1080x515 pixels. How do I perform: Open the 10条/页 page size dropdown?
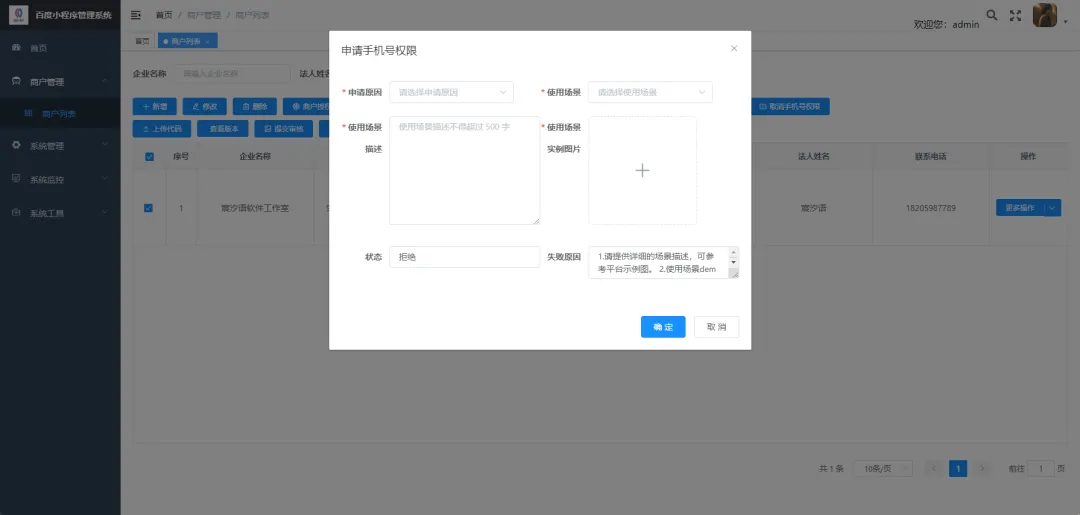(883, 468)
